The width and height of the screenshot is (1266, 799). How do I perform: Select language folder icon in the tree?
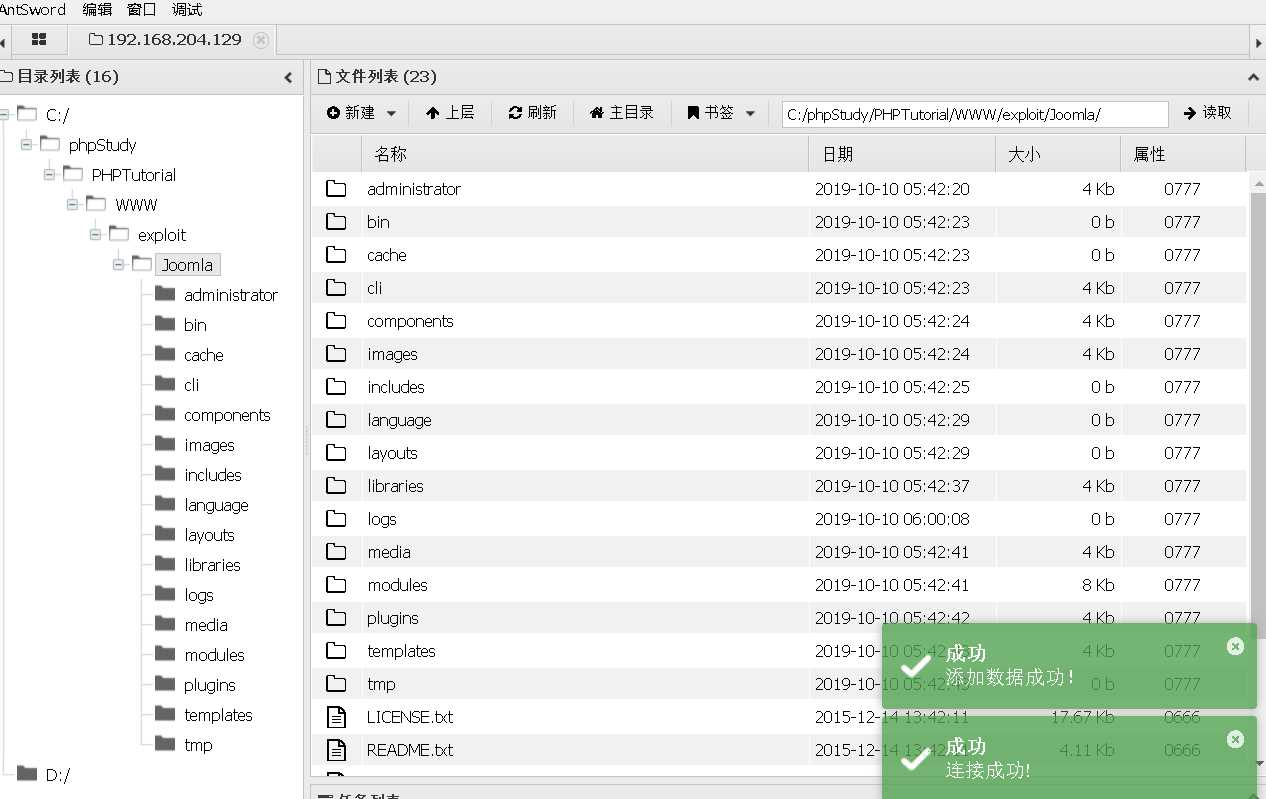coord(165,504)
